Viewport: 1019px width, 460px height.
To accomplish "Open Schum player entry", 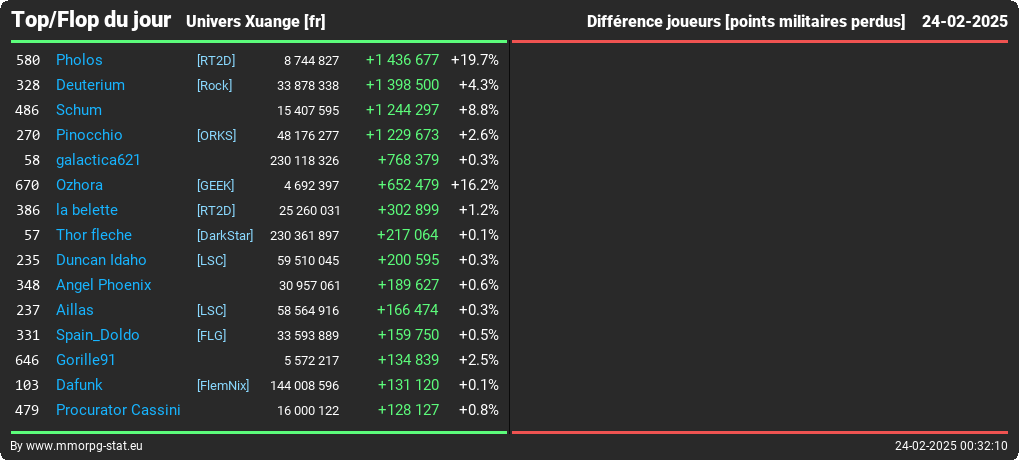I will point(79,110).
